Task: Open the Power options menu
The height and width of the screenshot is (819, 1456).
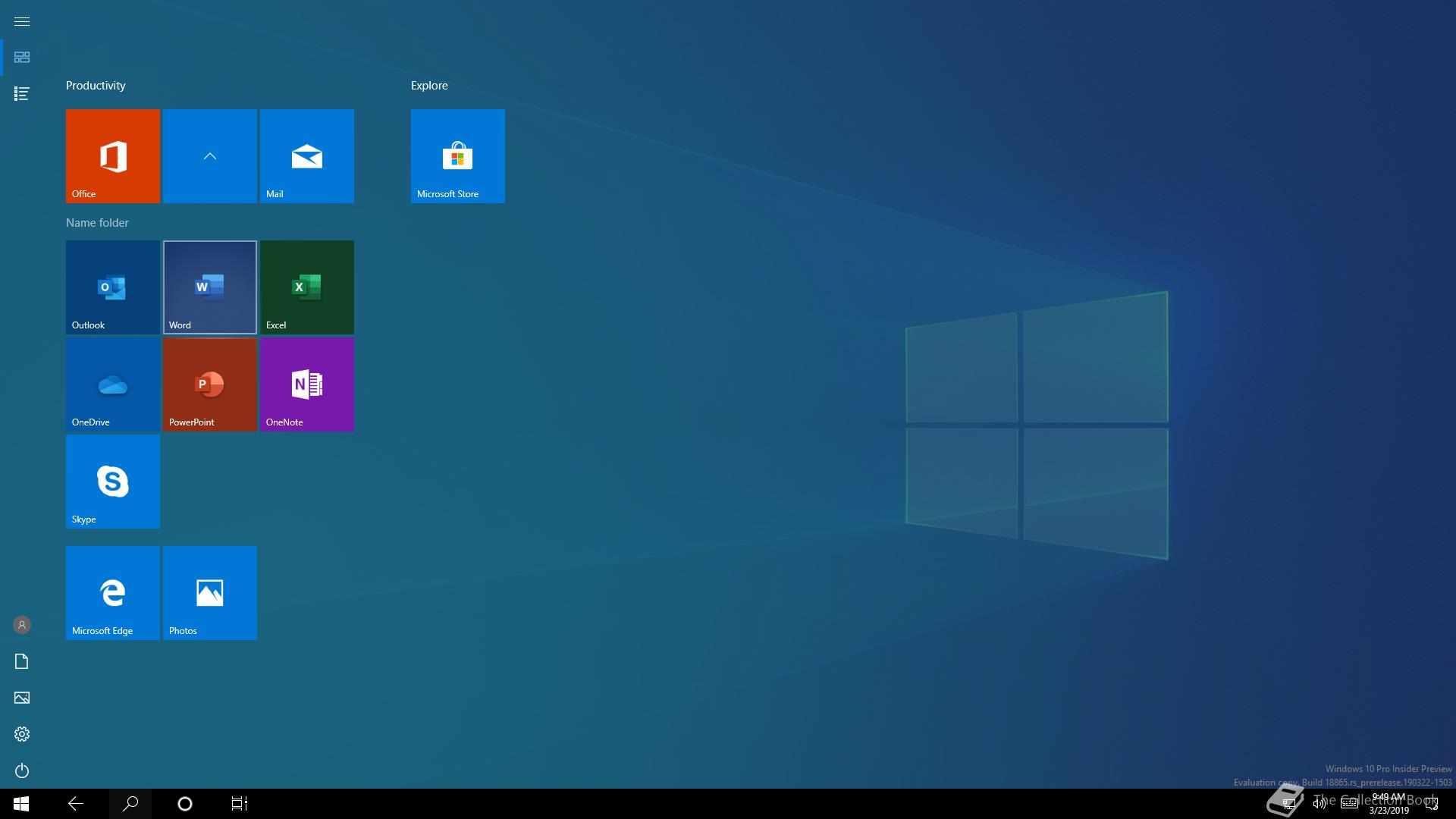Action: pos(22,770)
